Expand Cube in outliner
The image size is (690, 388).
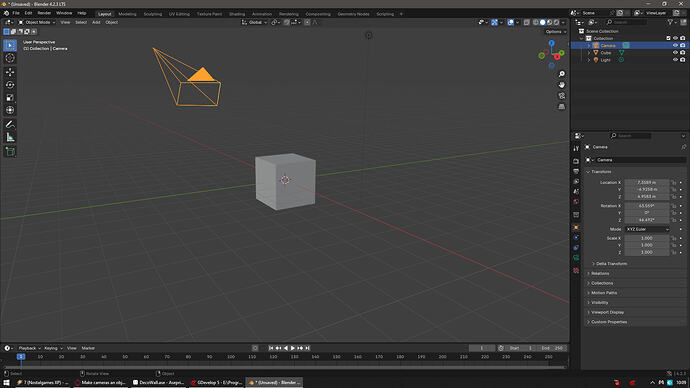pos(589,53)
